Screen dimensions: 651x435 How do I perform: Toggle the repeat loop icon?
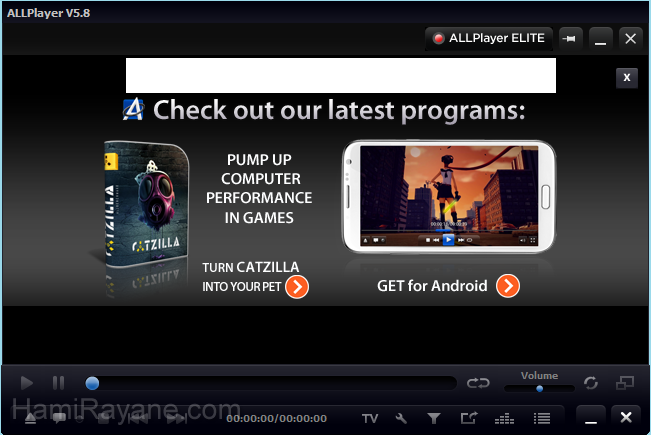(x=478, y=383)
